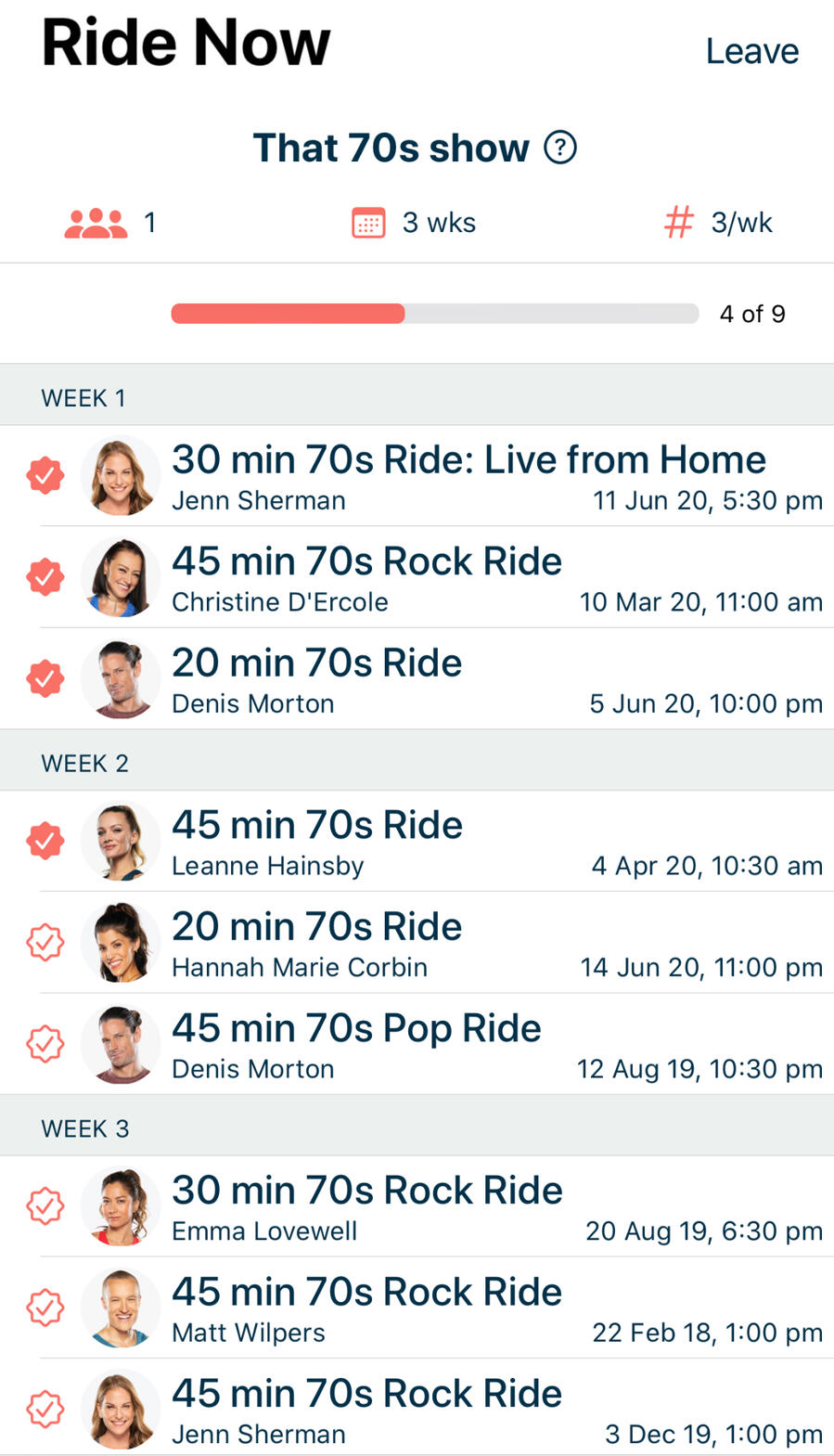Open Jenn Sherman's avatar on Live from Home ride

click(121, 476)
